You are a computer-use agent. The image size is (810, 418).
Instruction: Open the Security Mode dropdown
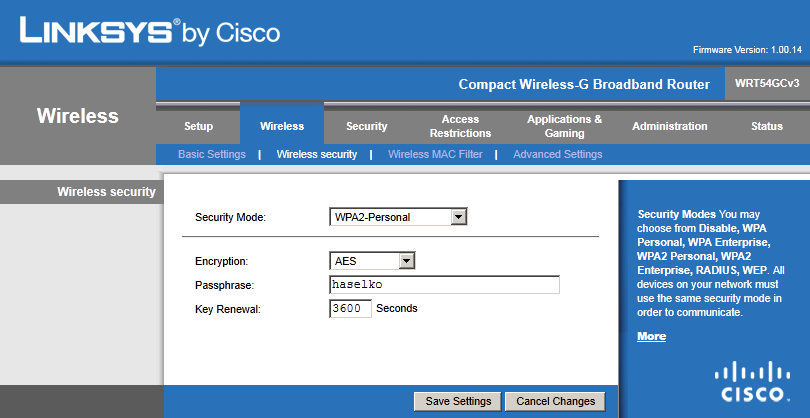point(398,217)
